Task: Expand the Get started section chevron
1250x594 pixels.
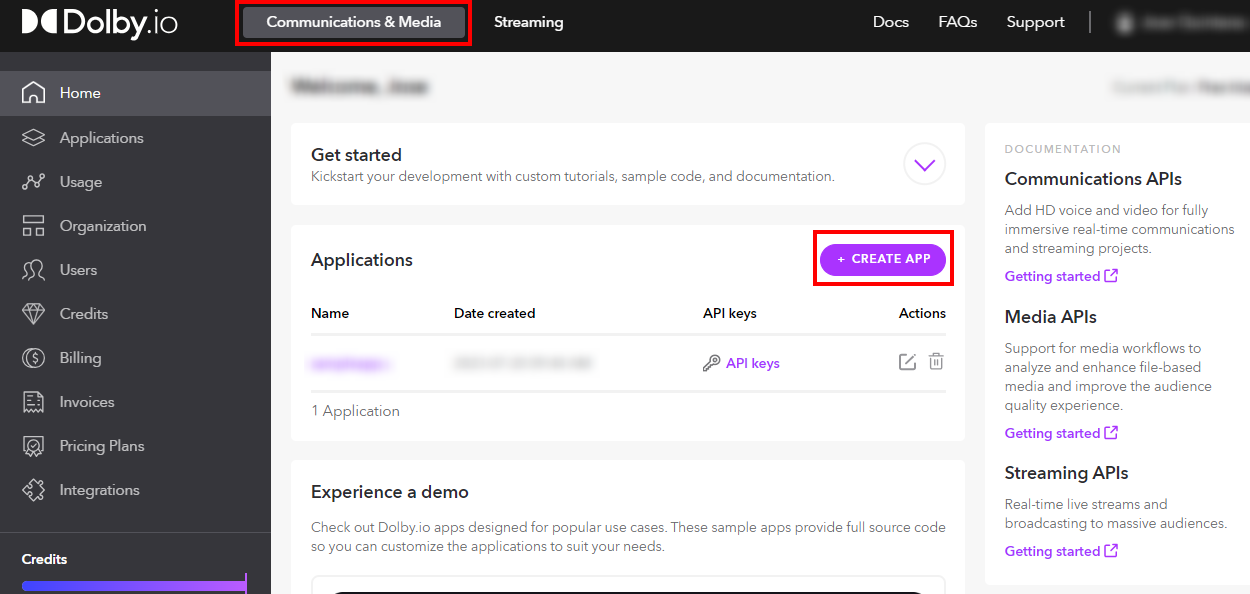Action: (924, 165)
